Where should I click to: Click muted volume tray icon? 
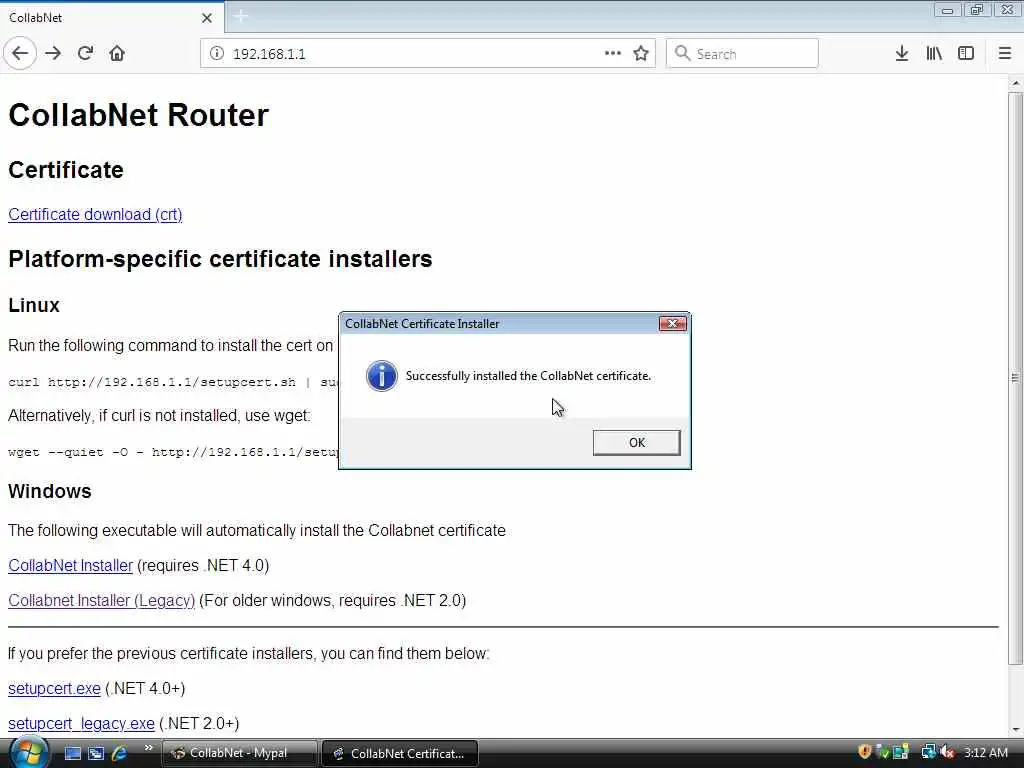(948, 752)
